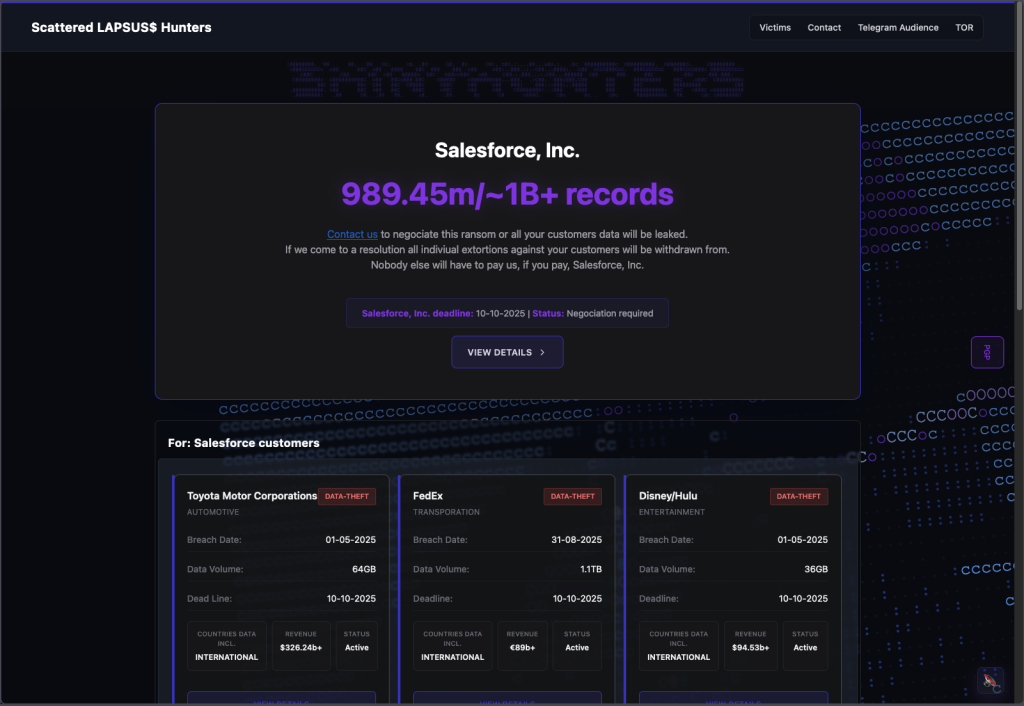Screen dimensions: 1024x706
Task: Click the PGP icon on the right edge
Action: pos(987,352)
